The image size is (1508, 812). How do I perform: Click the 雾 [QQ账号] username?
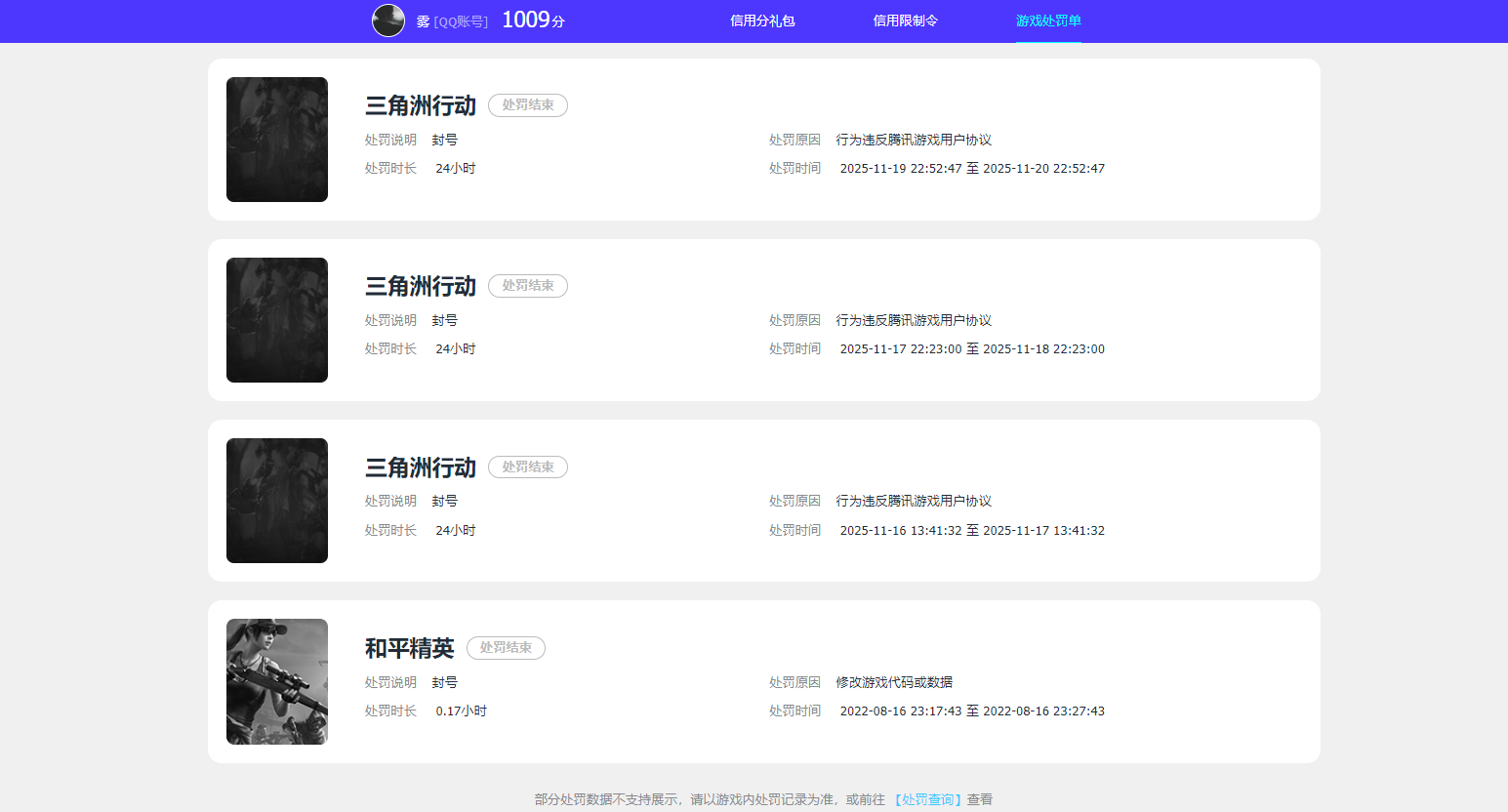pos(452,21)
